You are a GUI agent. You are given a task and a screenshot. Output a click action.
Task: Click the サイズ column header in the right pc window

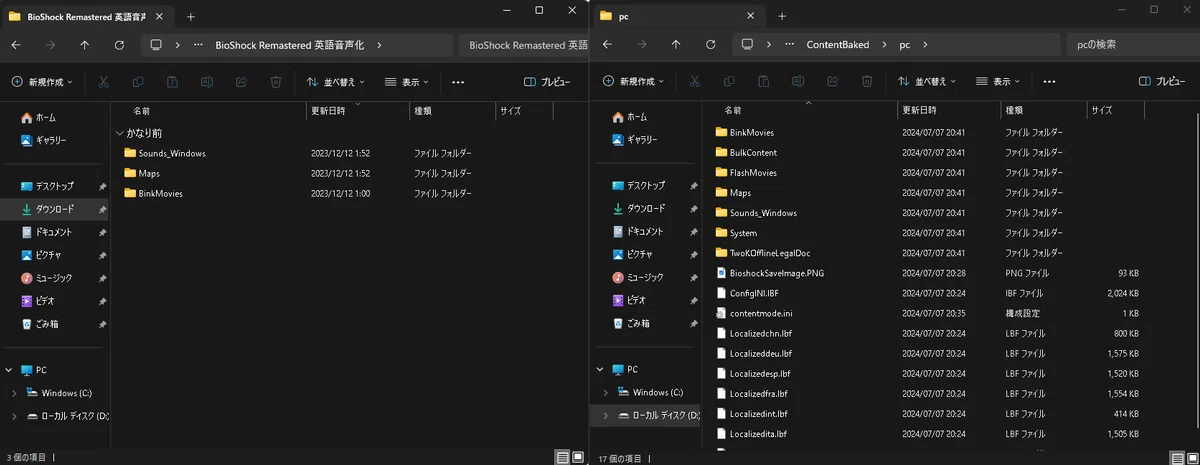1101,110
